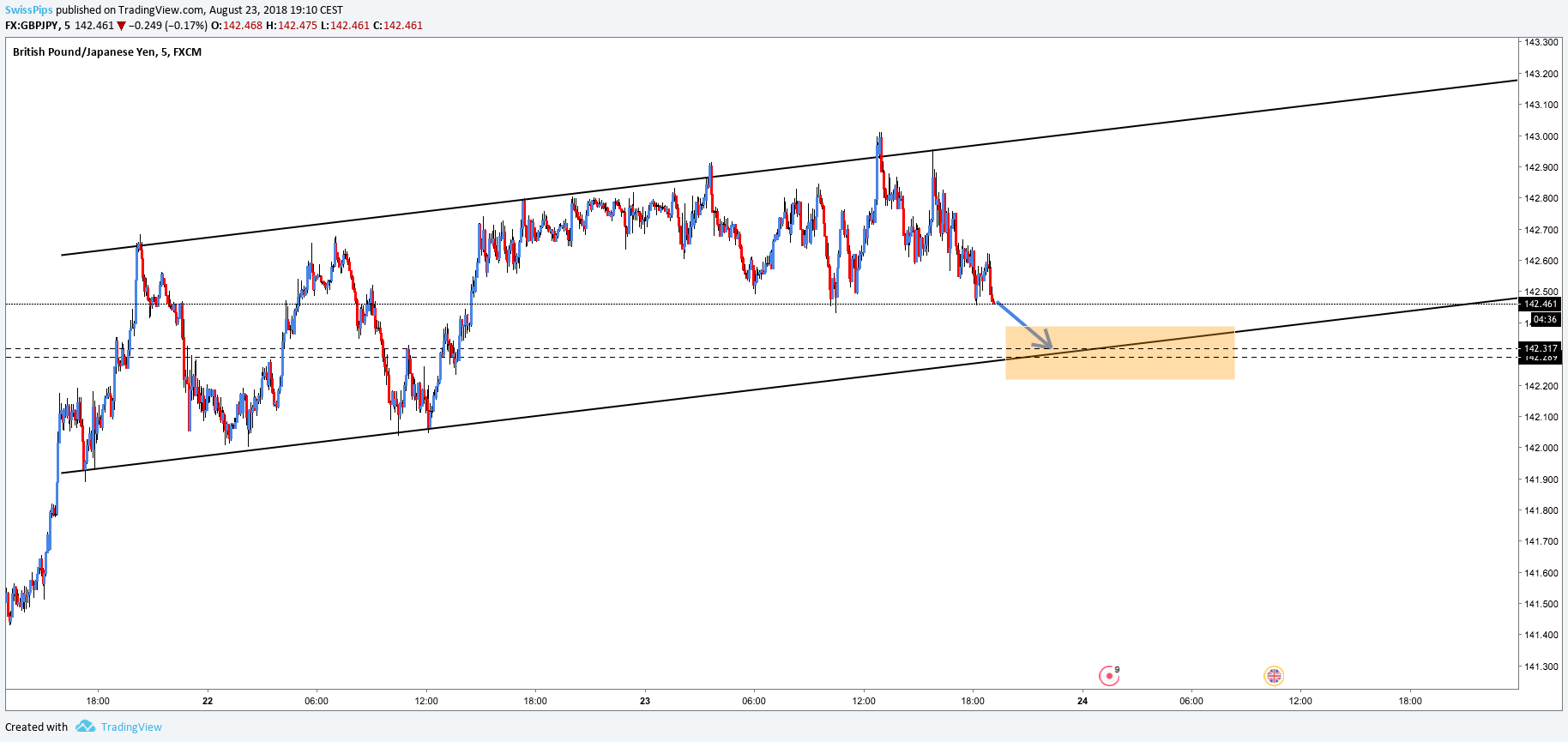The height and width of the screenshot is (742, 1568).
Task: Click the 143.100 price axis label
Action: pos(1541,105)
